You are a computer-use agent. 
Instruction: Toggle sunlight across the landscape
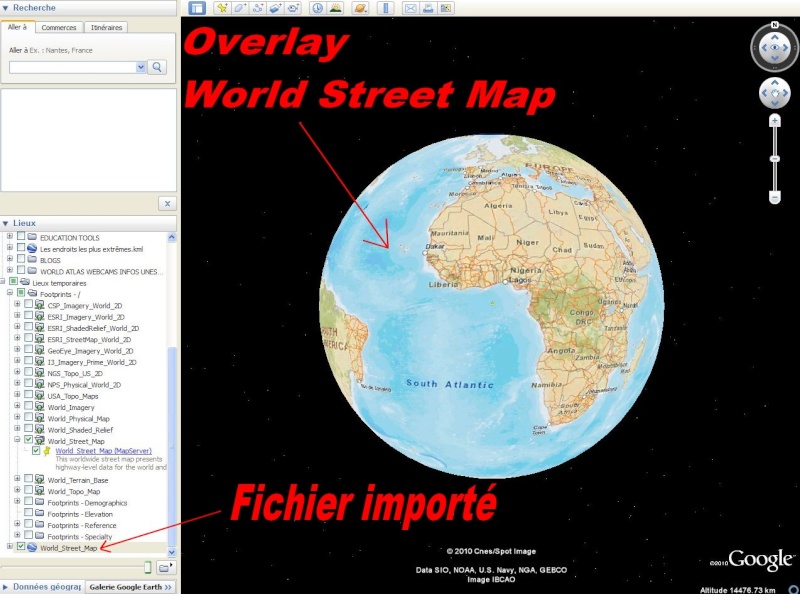(335, 8)
